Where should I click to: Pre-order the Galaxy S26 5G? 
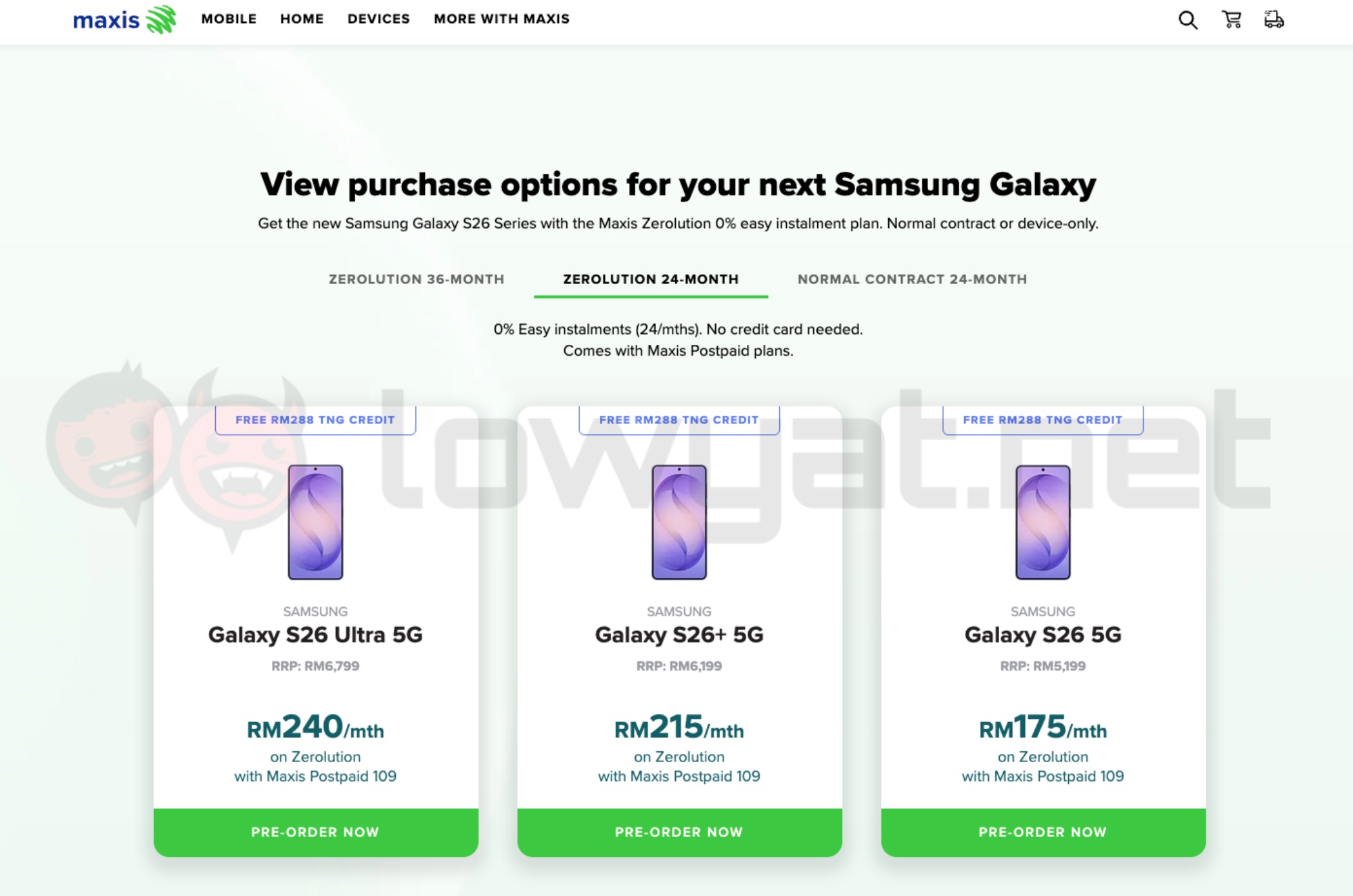point(1043,832)
